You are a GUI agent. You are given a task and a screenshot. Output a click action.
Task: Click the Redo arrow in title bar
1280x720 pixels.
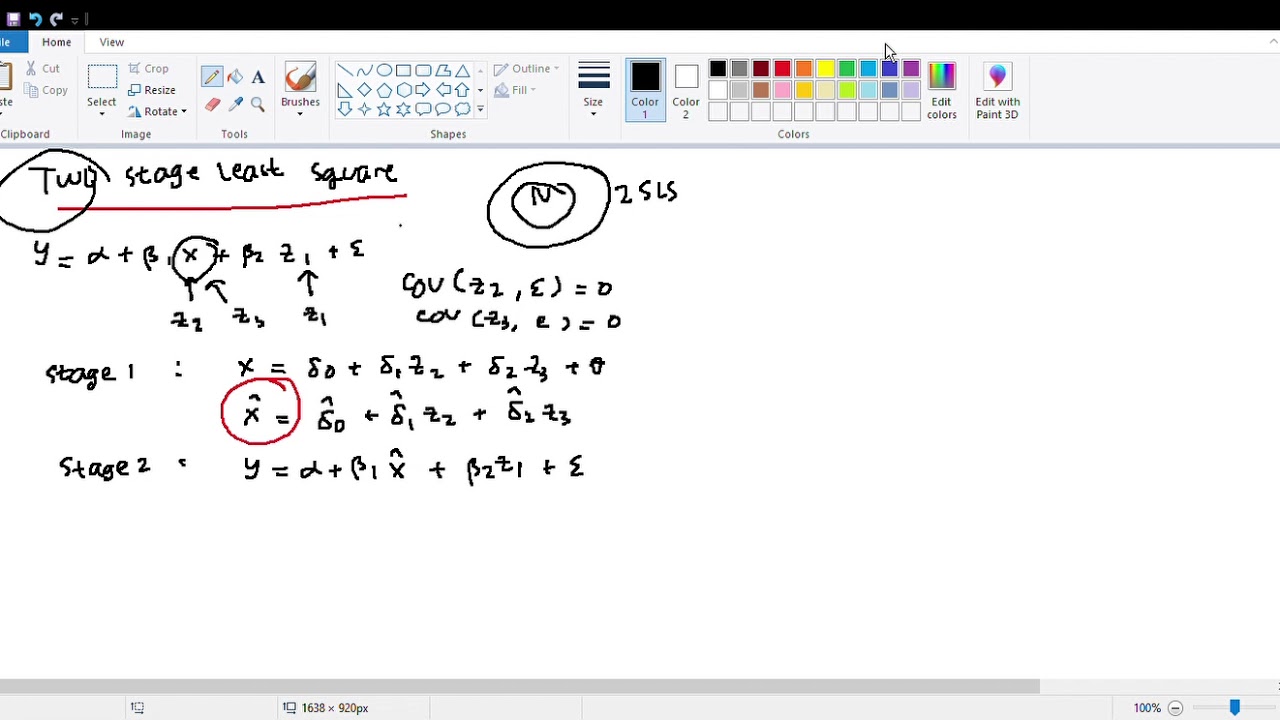pyautogui.click(x=56, y=19)
